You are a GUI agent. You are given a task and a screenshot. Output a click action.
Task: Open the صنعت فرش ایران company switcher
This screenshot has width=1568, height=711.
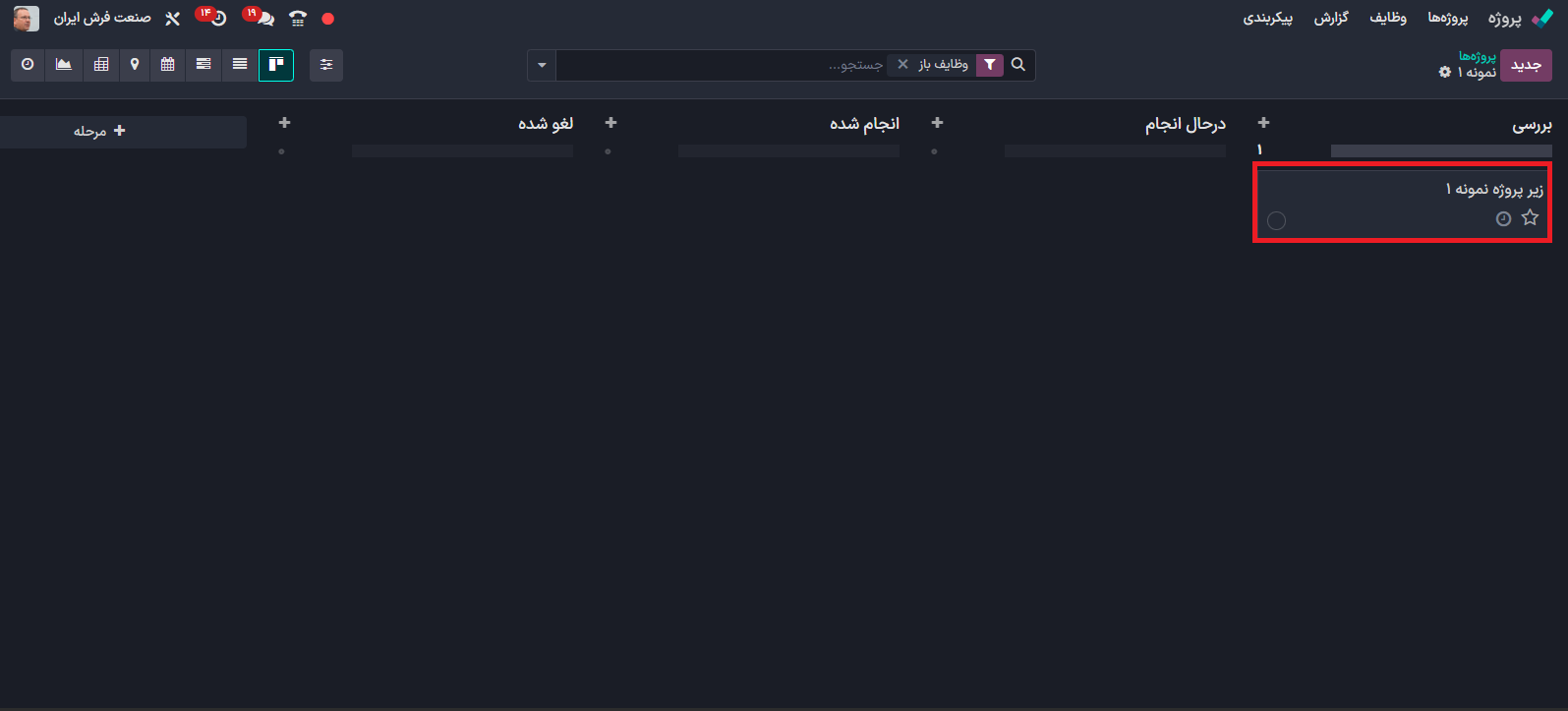(x=102, y=19)
